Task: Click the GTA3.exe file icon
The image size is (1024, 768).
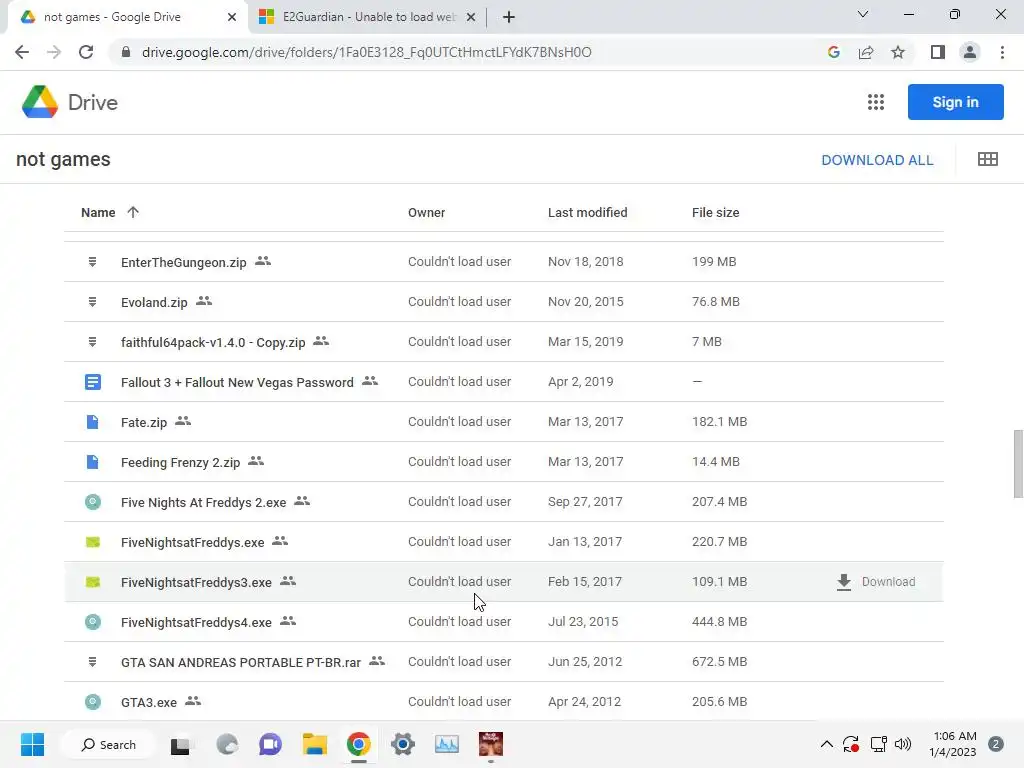Action: [93, 702]
